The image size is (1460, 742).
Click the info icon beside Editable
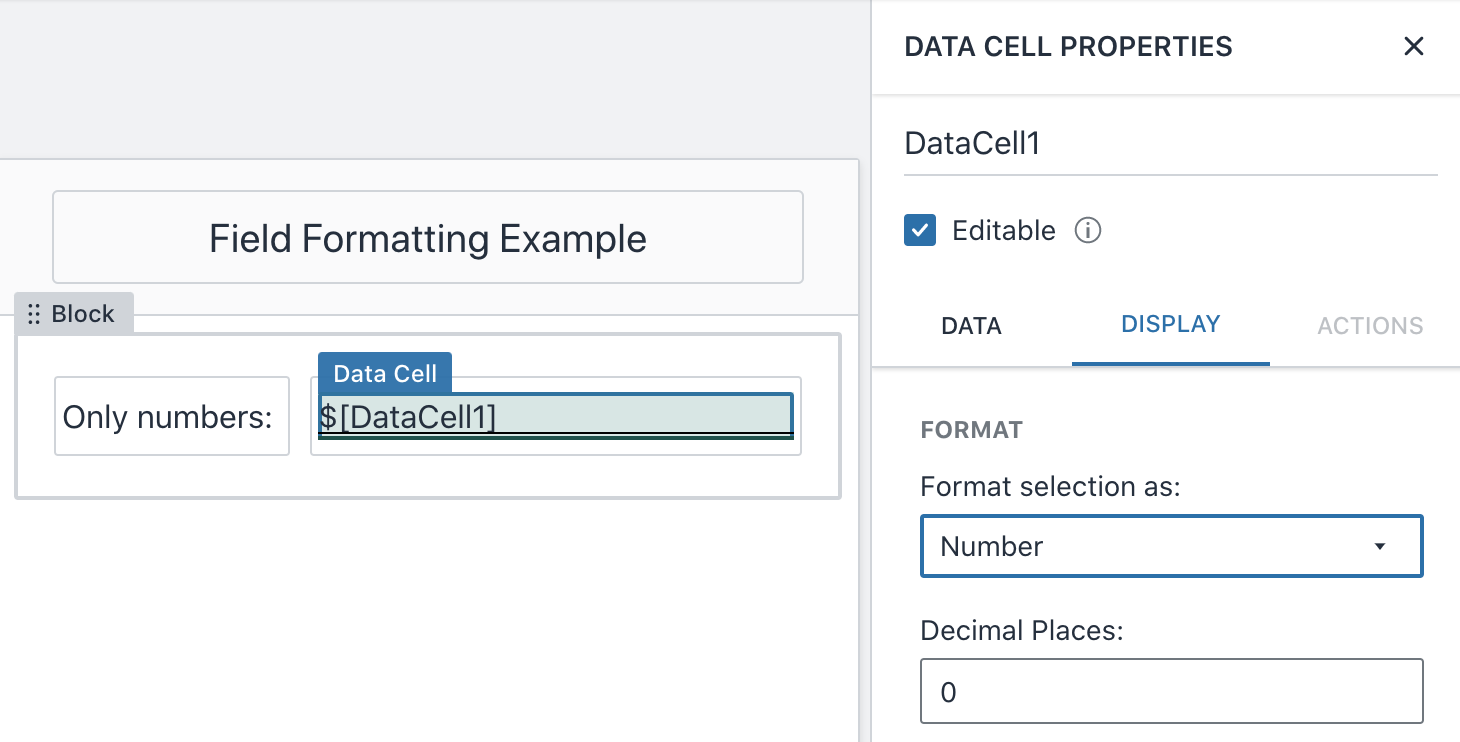coord(1089,231)
